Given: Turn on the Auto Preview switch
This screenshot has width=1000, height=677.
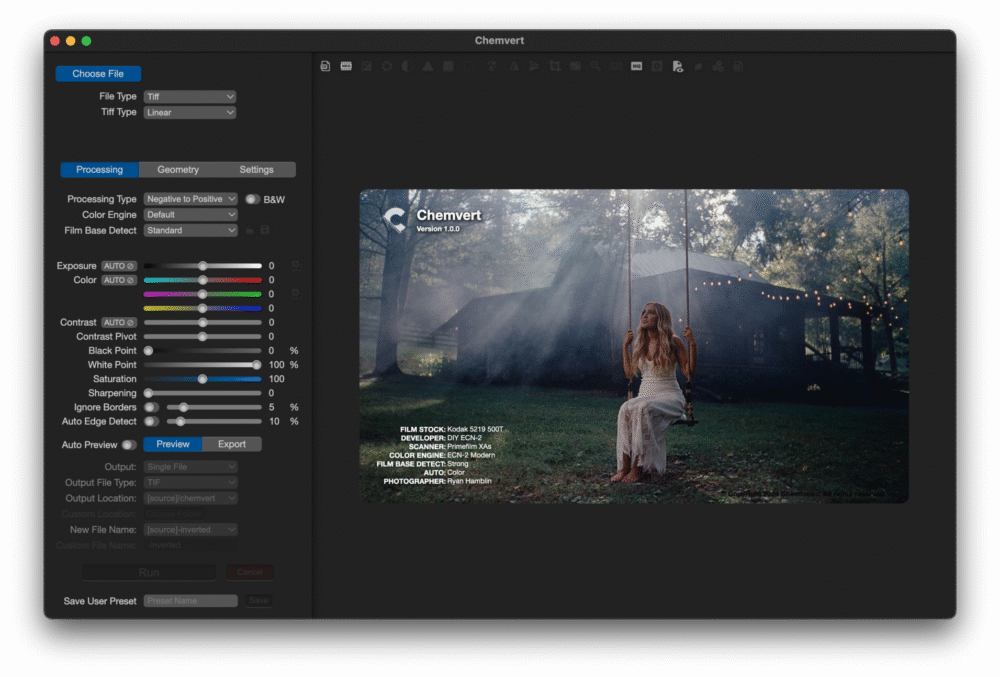Looking at the screenshot, I should pyautogui.click(x=129, y=445).
